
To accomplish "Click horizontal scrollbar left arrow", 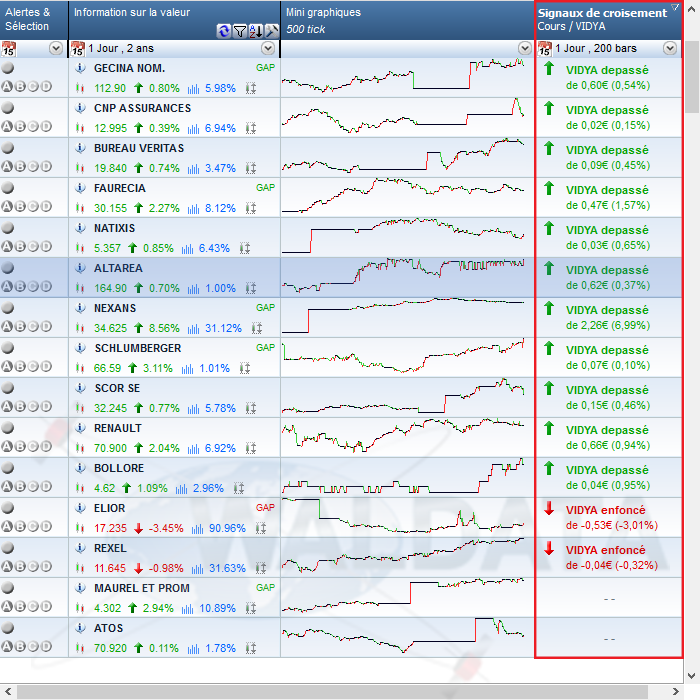I will pos(8,691).
